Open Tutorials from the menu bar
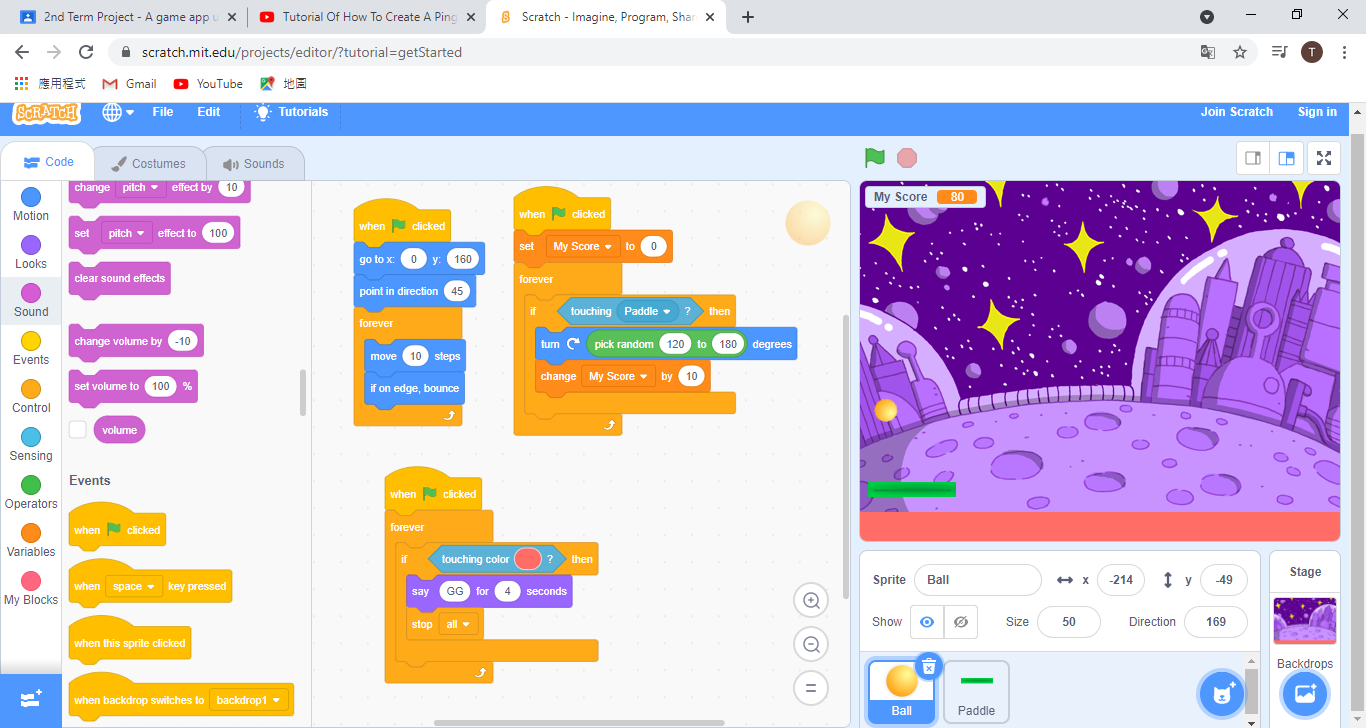Screen dimensions: 1366x728 291,112
